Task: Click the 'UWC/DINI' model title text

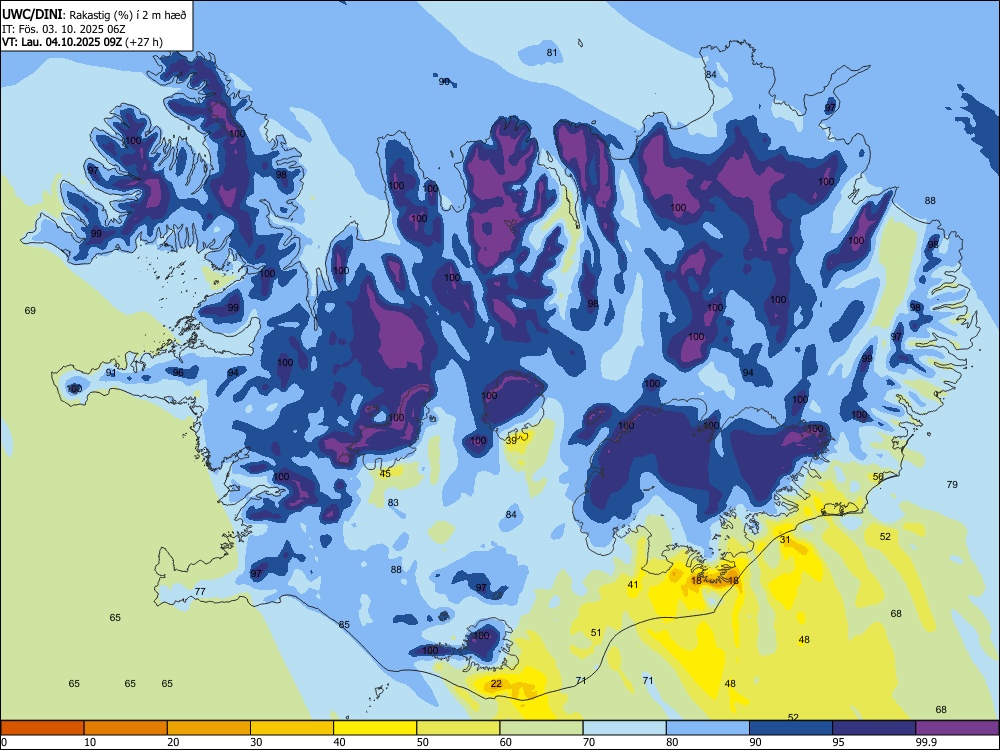Action: (x=32, y=15)
